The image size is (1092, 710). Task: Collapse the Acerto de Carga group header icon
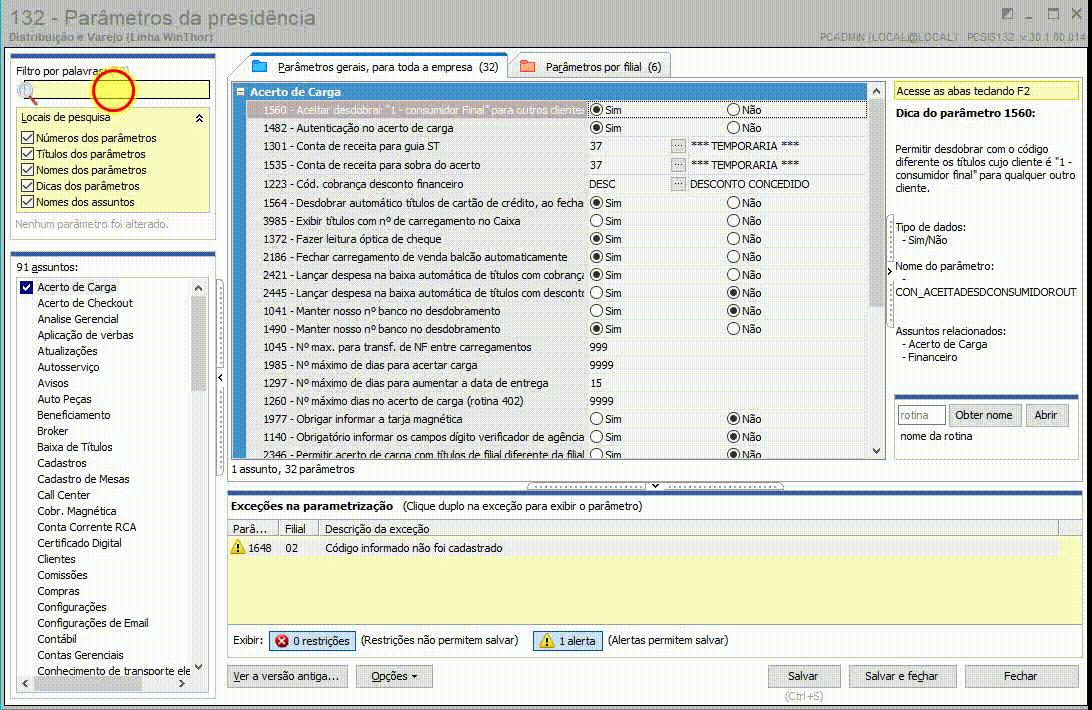point(240,92)
